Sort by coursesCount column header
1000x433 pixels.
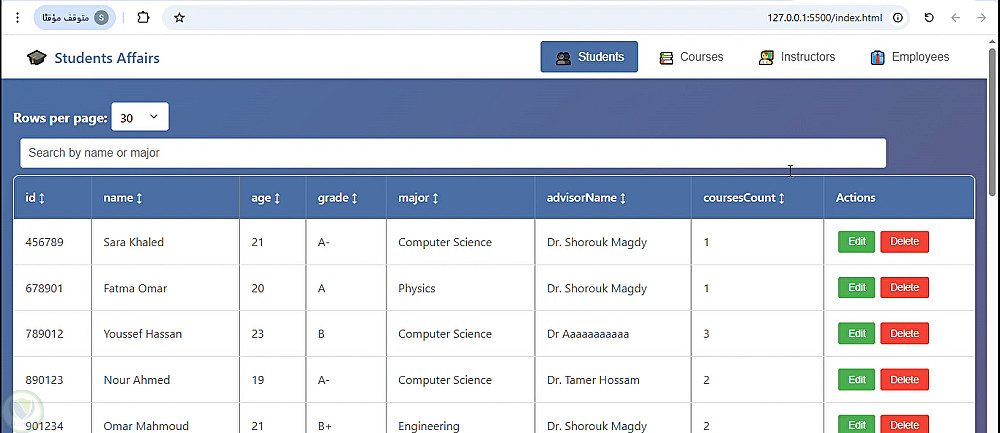coord(745,198)
